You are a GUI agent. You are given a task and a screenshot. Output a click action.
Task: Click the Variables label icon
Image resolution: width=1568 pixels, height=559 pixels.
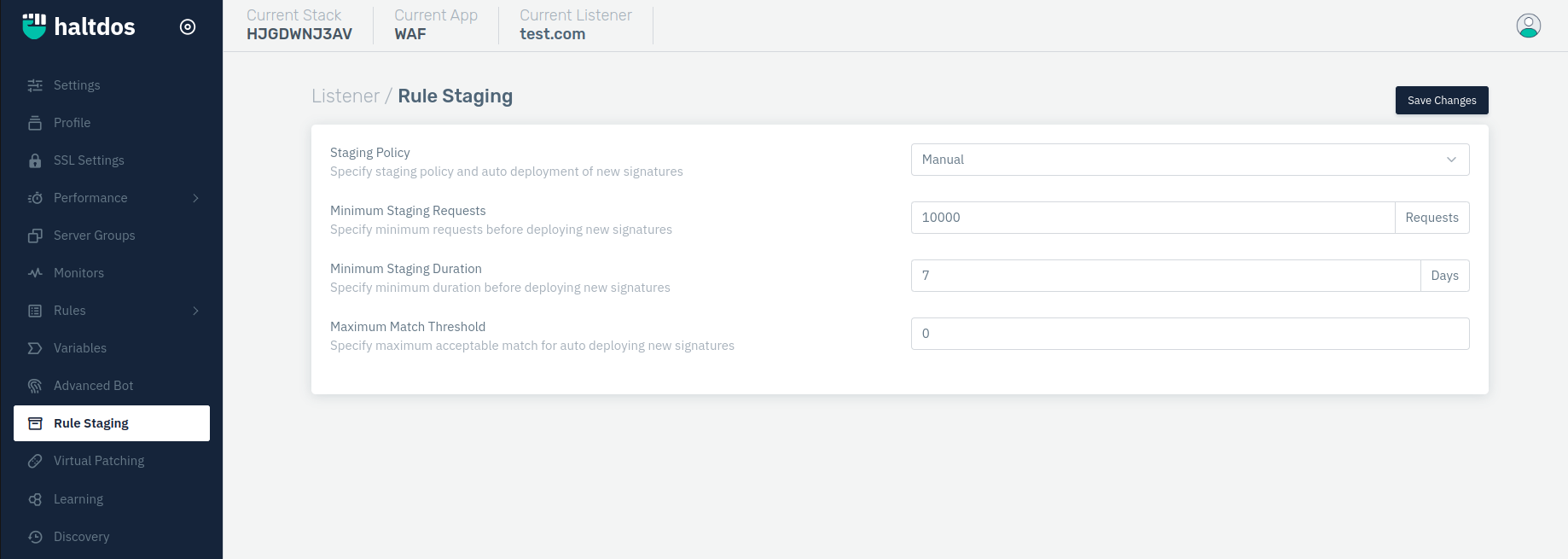35,348
